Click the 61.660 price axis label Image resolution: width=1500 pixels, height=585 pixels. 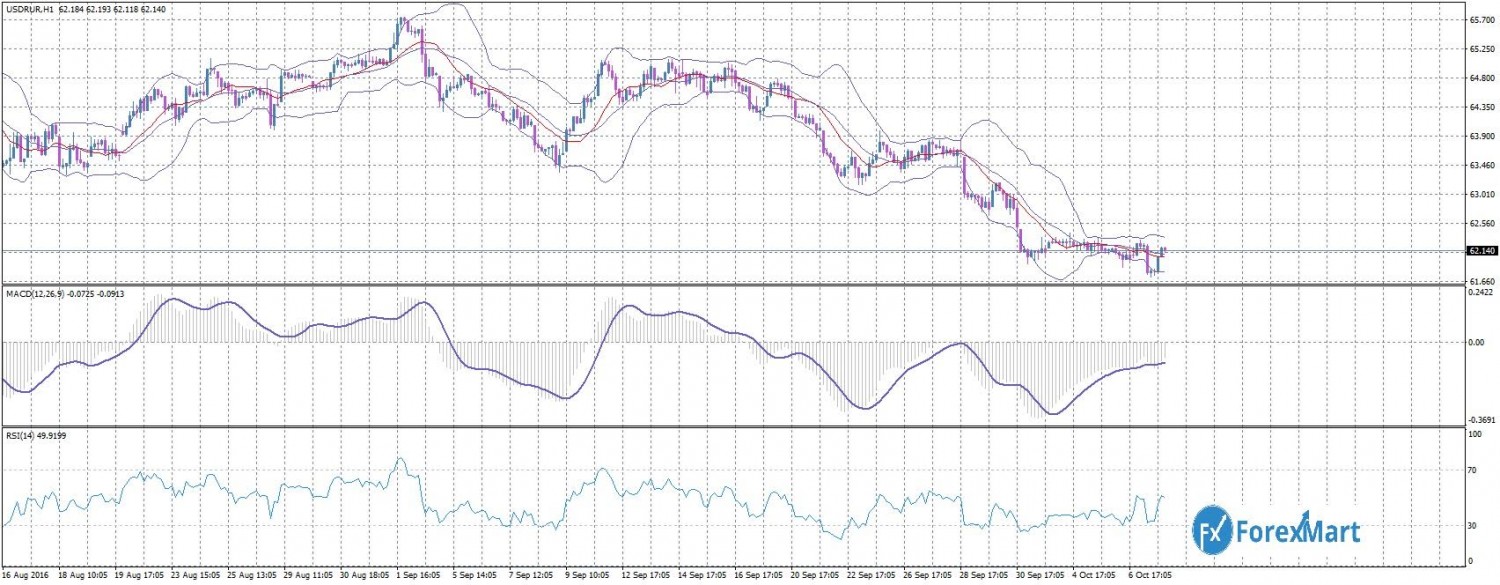tap(1481, 282)
